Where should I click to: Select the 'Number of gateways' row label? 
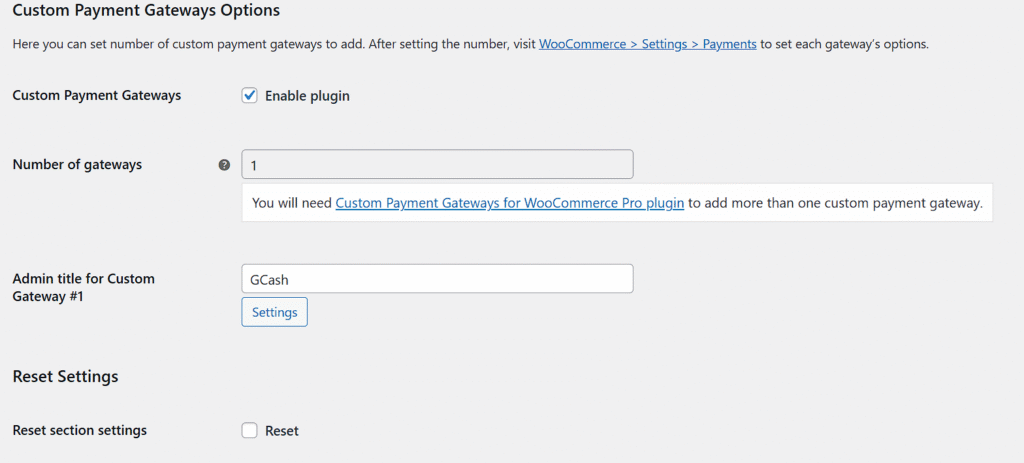[x=77, y=165]
